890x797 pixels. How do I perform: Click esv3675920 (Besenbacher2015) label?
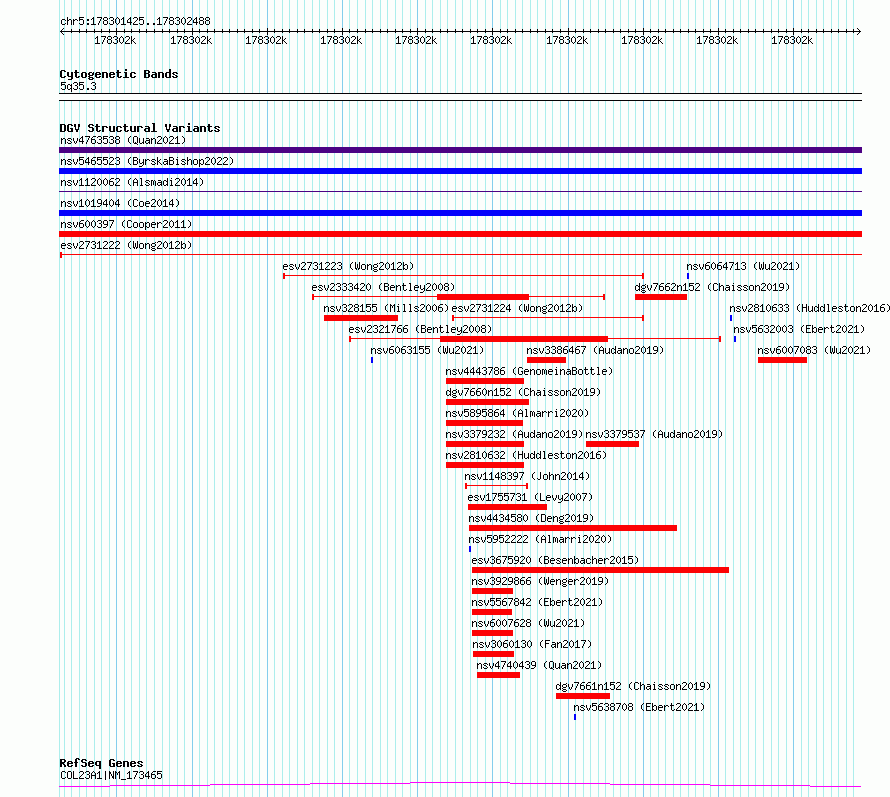[x=555, y=560]
